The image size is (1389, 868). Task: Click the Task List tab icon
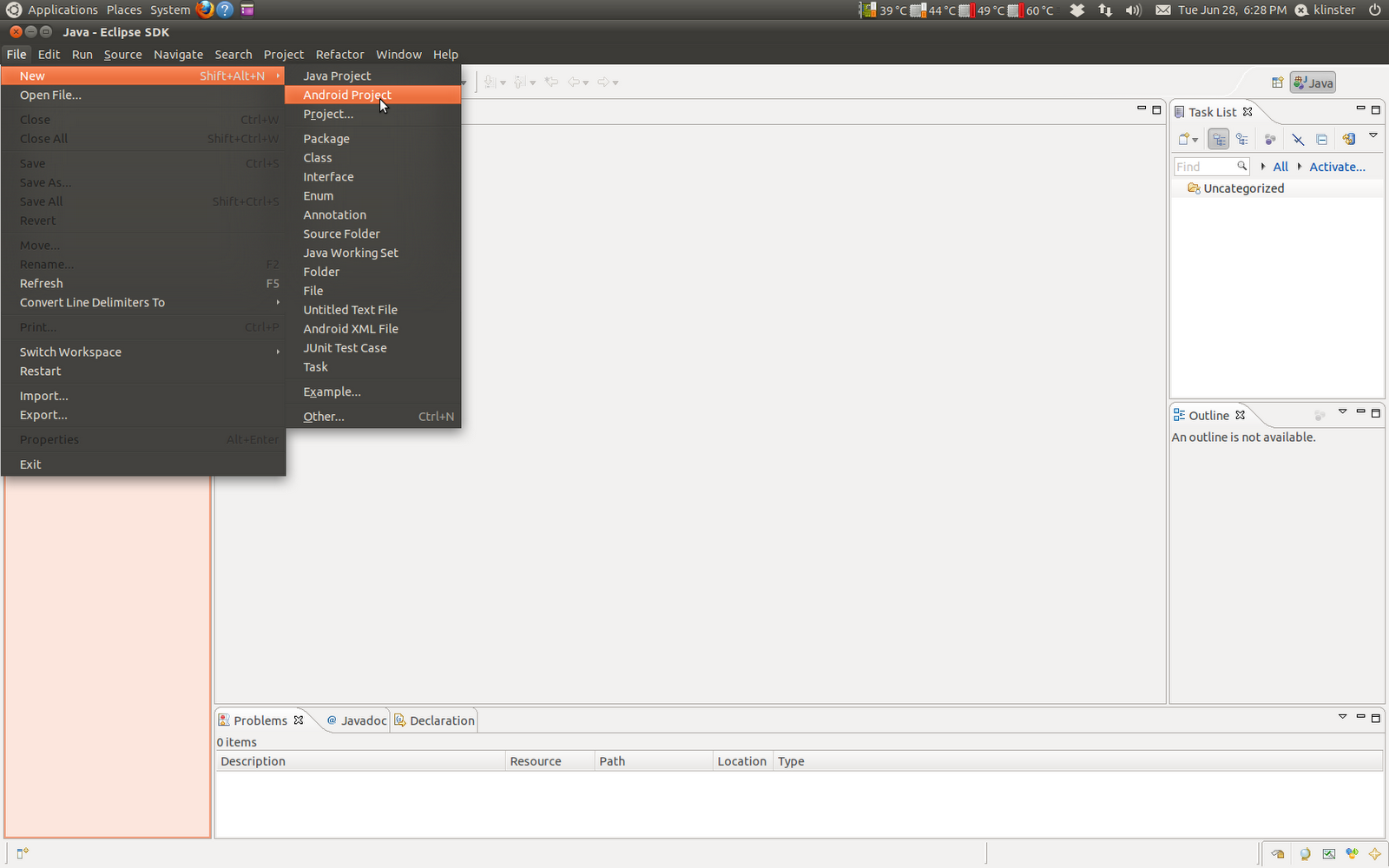pyautogui.click(x=1179, y=112)
